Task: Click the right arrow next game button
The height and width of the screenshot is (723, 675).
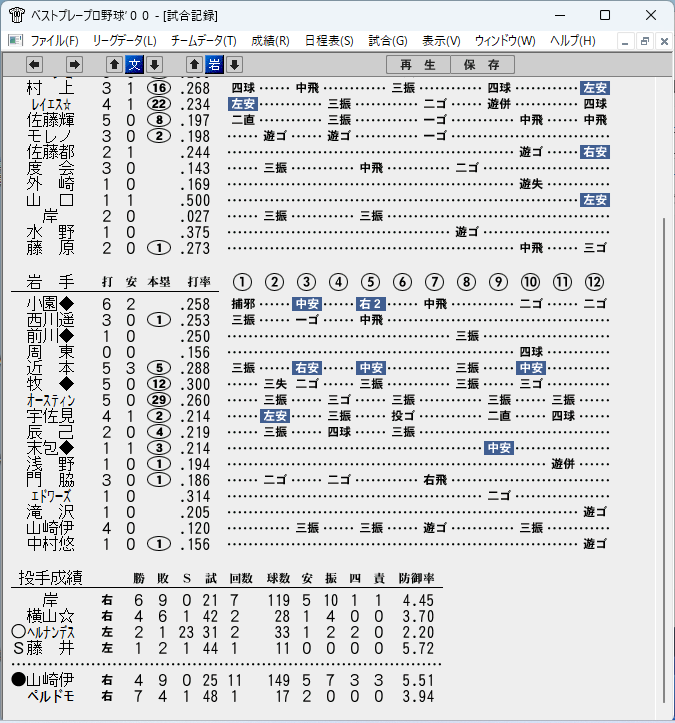Action: 74,65
